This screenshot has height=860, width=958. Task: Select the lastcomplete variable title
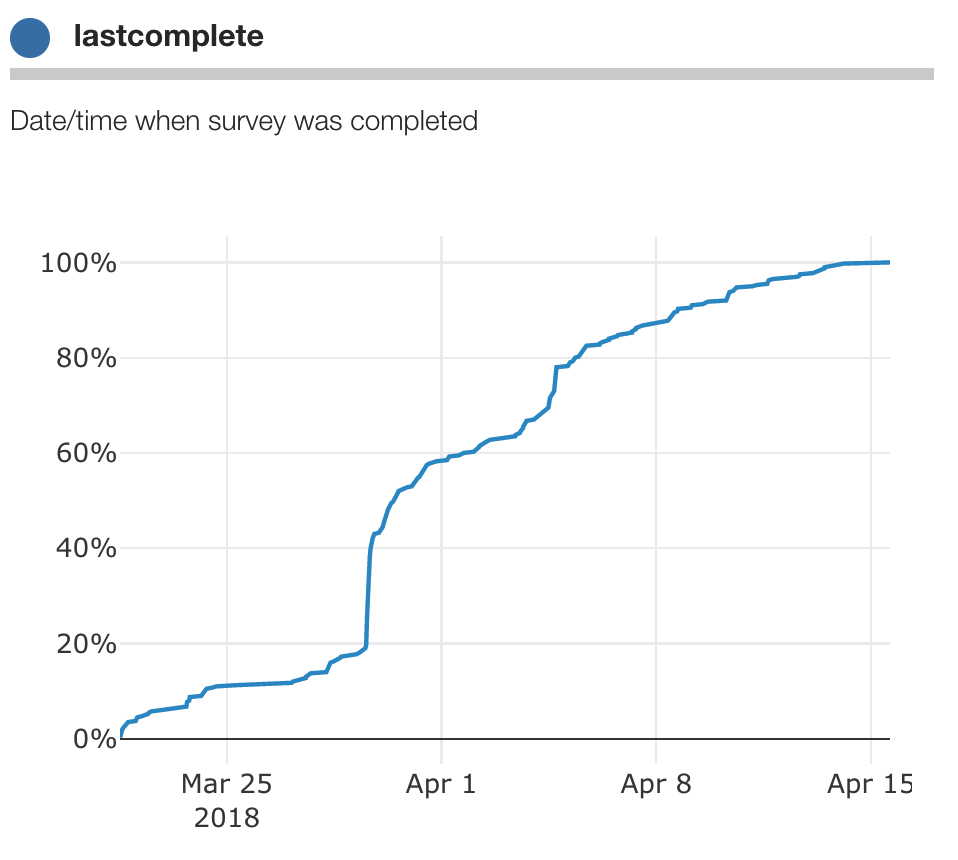[168, 37]
